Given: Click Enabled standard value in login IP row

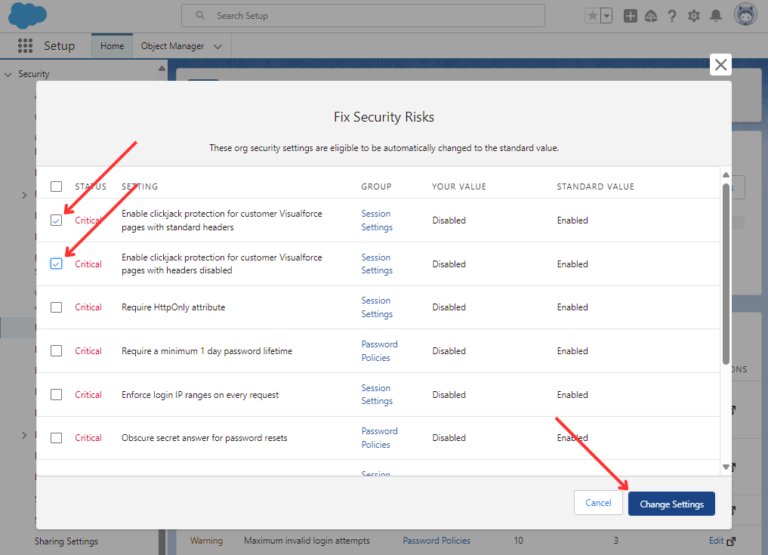Looking at the screenshot, I should pyautogui.click(x=572, y=394).
